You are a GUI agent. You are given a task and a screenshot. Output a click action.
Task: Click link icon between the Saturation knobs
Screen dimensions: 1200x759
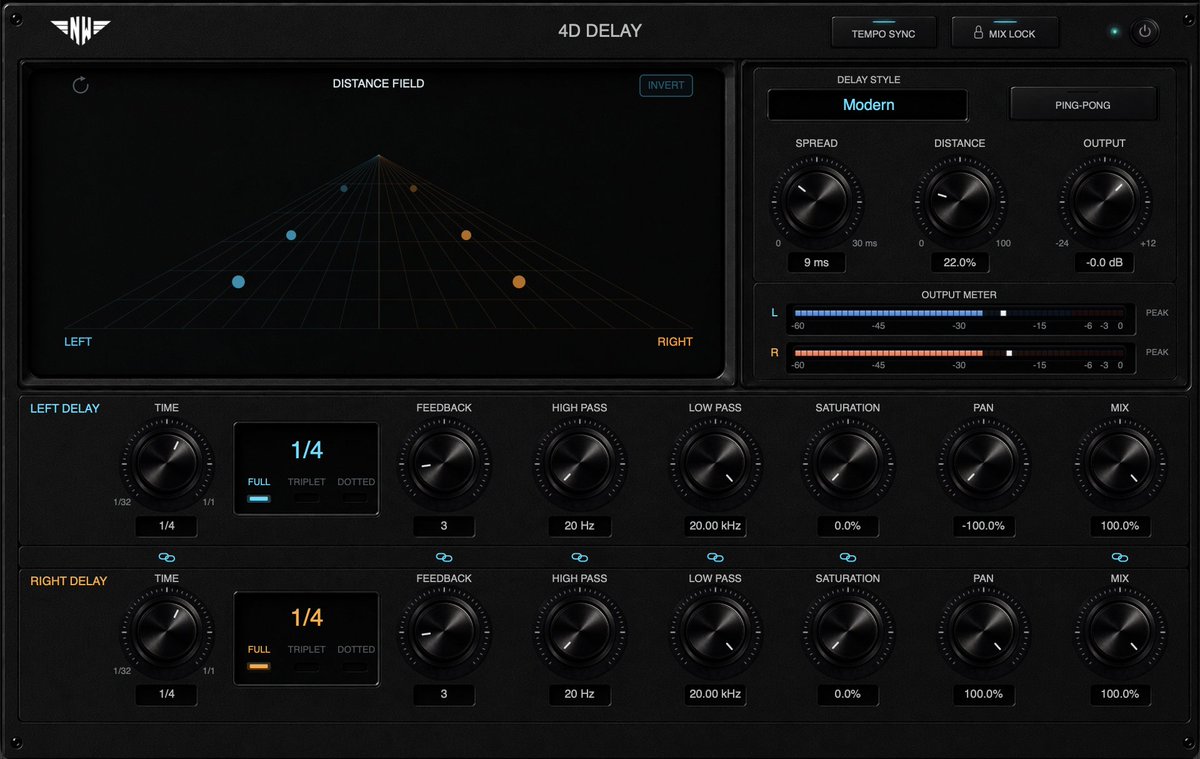pyautogui.click(x=848, y=557)
